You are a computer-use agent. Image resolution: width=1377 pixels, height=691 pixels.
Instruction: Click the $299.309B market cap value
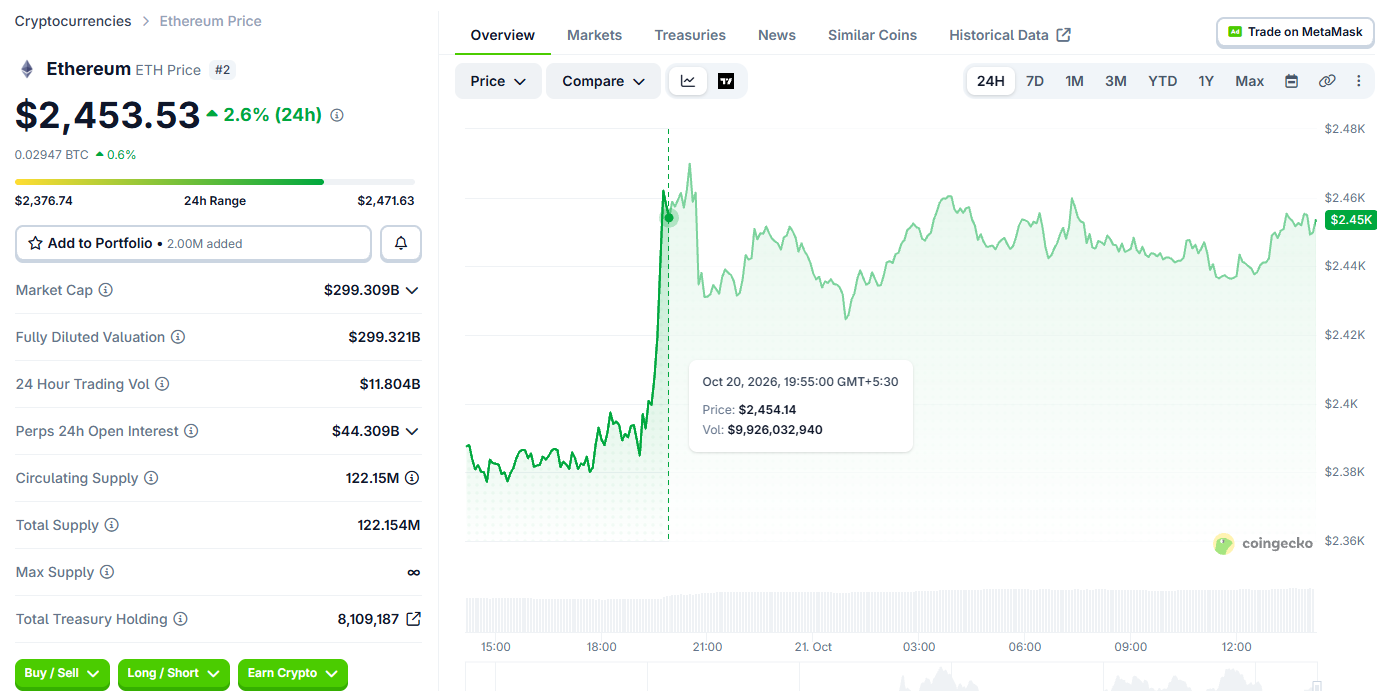[361, 290]
